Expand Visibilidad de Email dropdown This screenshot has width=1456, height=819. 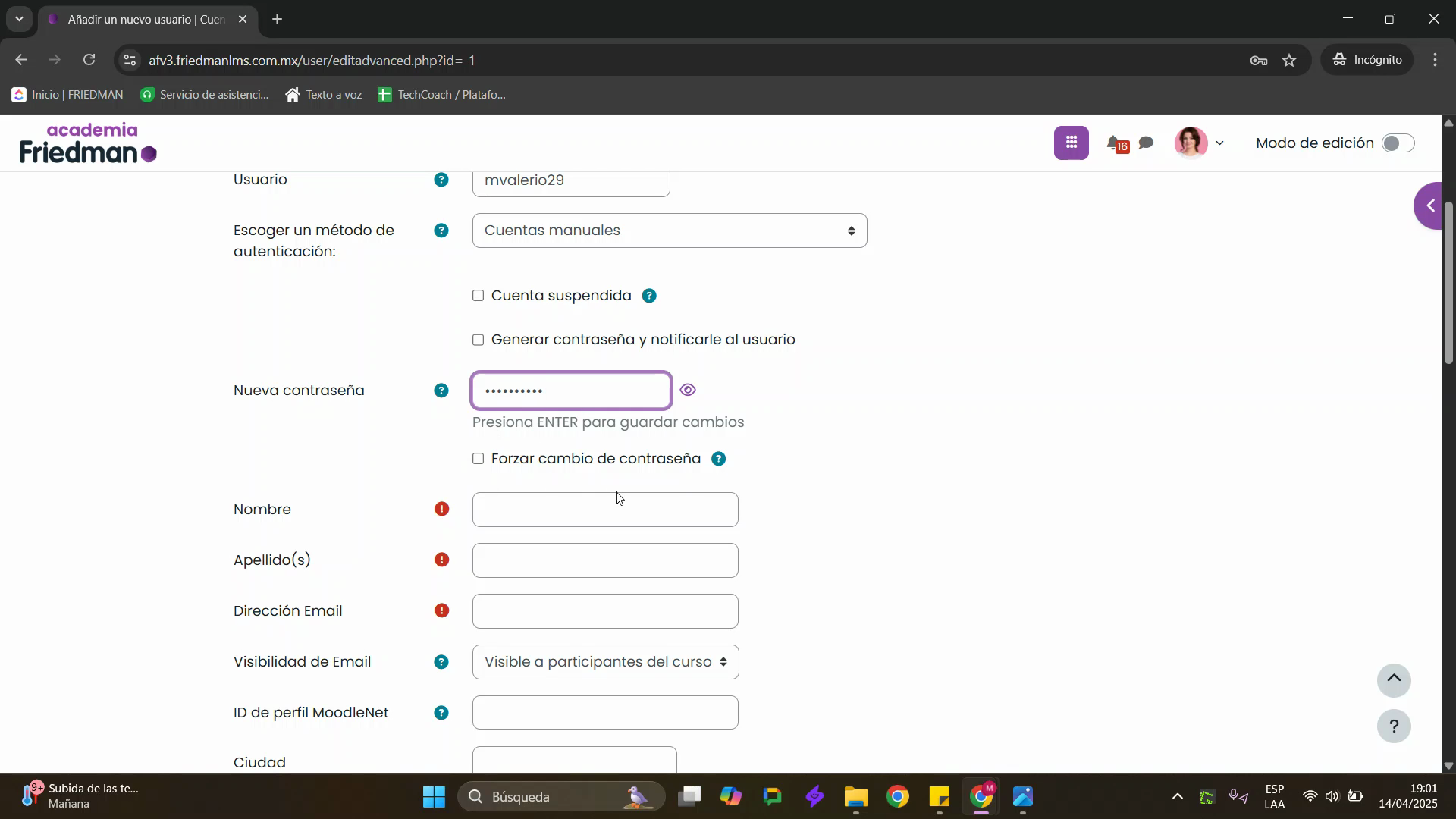[x=605, y=662]
